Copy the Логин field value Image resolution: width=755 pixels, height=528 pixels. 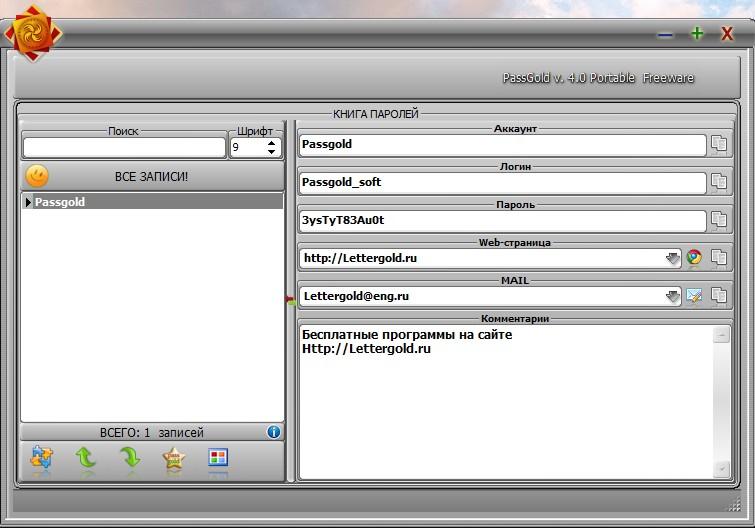pyautogui.click(x=719, y=182)
